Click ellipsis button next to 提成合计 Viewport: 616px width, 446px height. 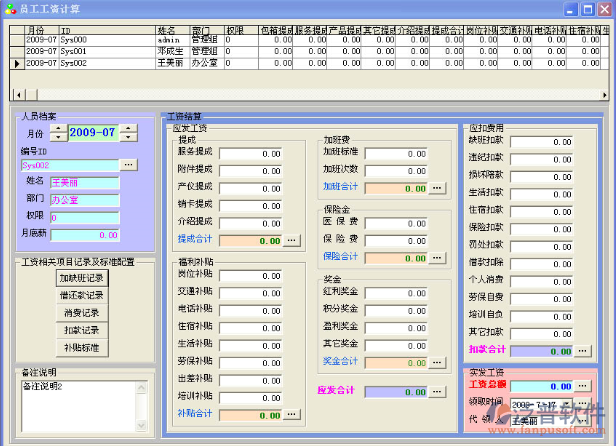[292, 240]
